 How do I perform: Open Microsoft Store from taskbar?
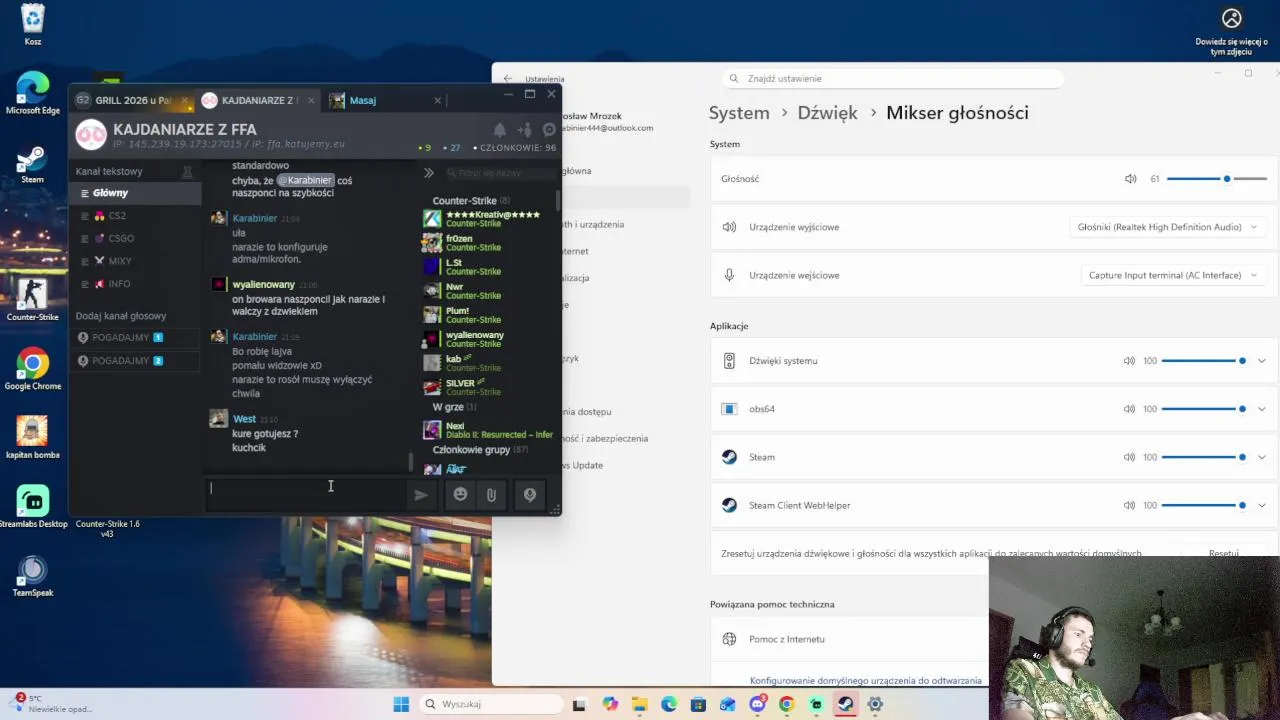point(698,704)
